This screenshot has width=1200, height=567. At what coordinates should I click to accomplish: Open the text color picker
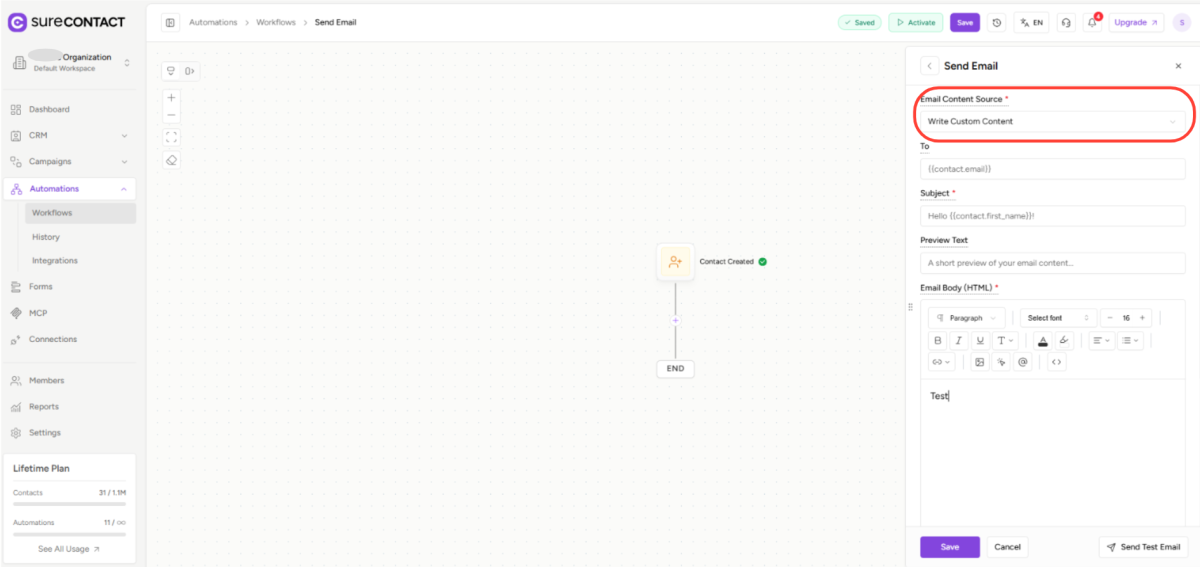[1043, 340]
